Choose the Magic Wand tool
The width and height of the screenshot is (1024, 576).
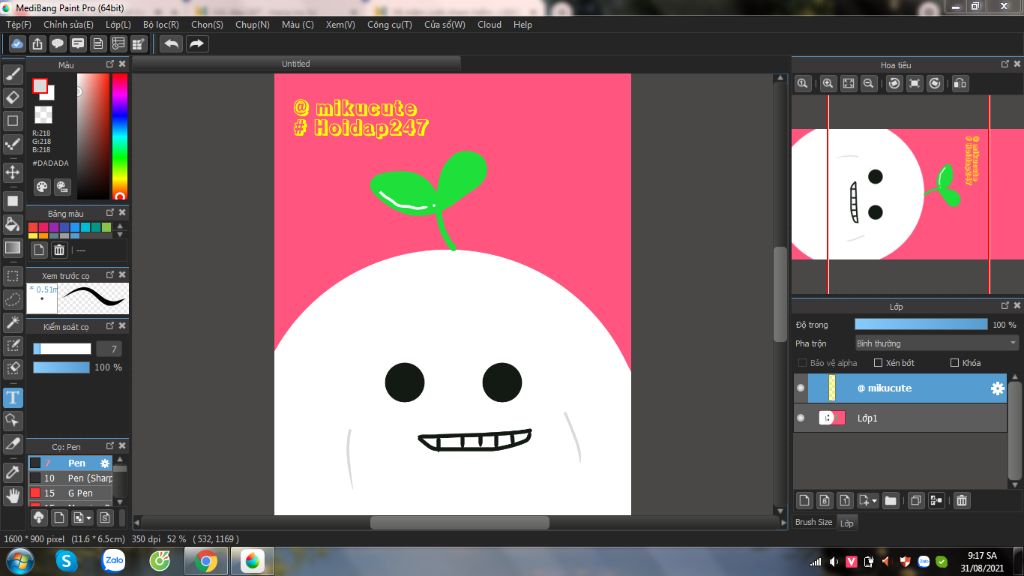coord(12,323)
